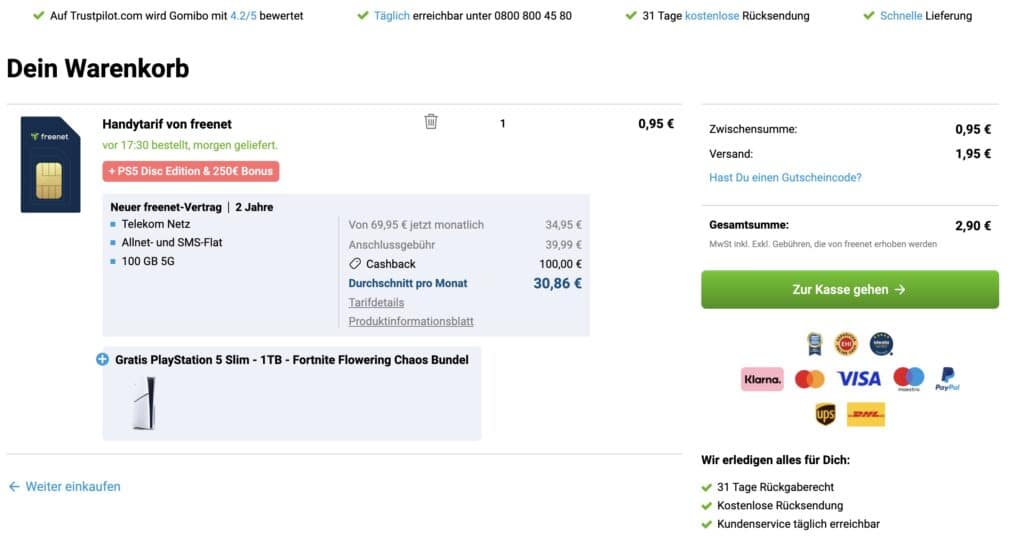
Task: Open the Hast Du einen Gutscheincode link
Action: pos(785,178)
